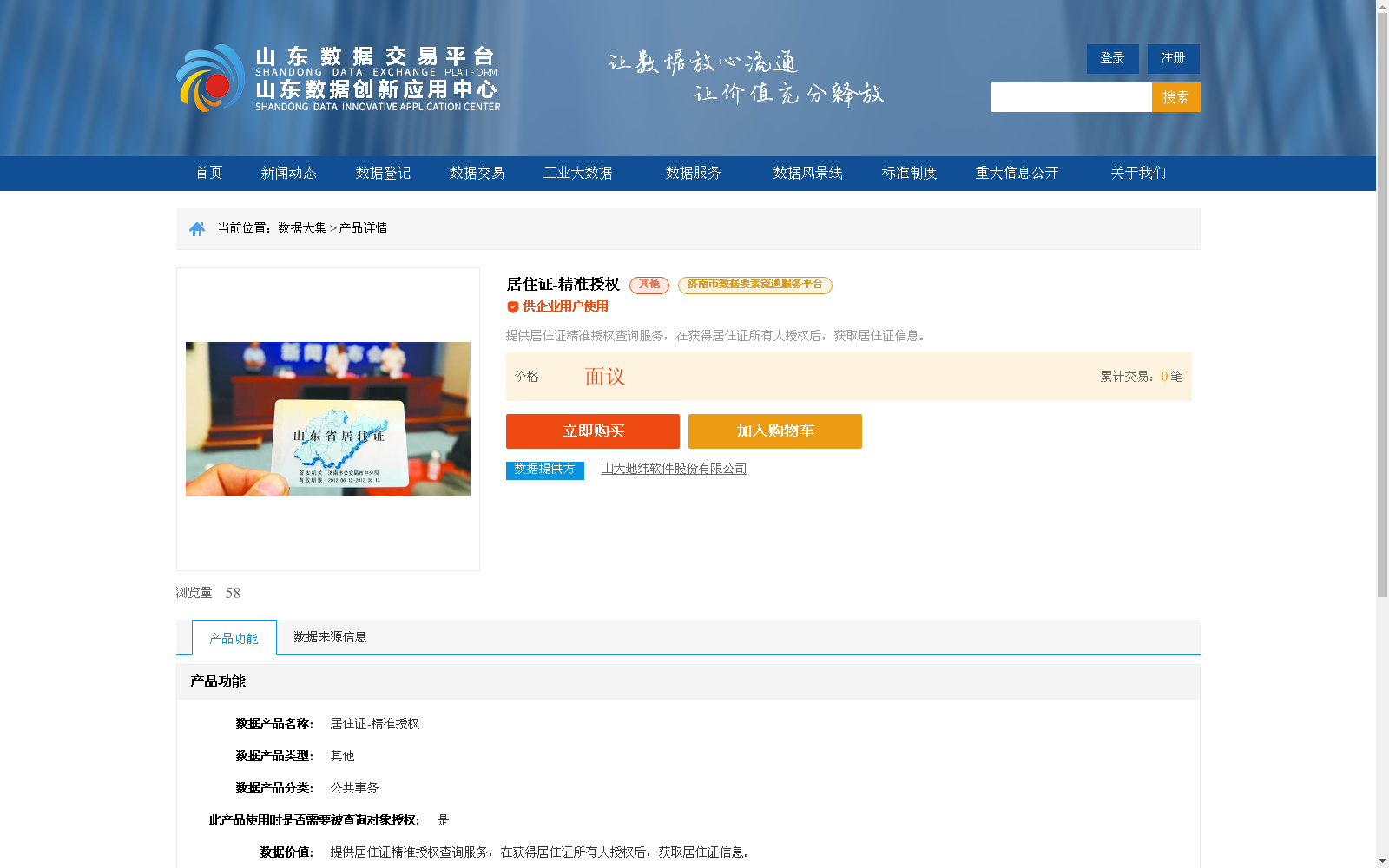
Task: Click the 产品功能 section heading
Action: point(218,681)
